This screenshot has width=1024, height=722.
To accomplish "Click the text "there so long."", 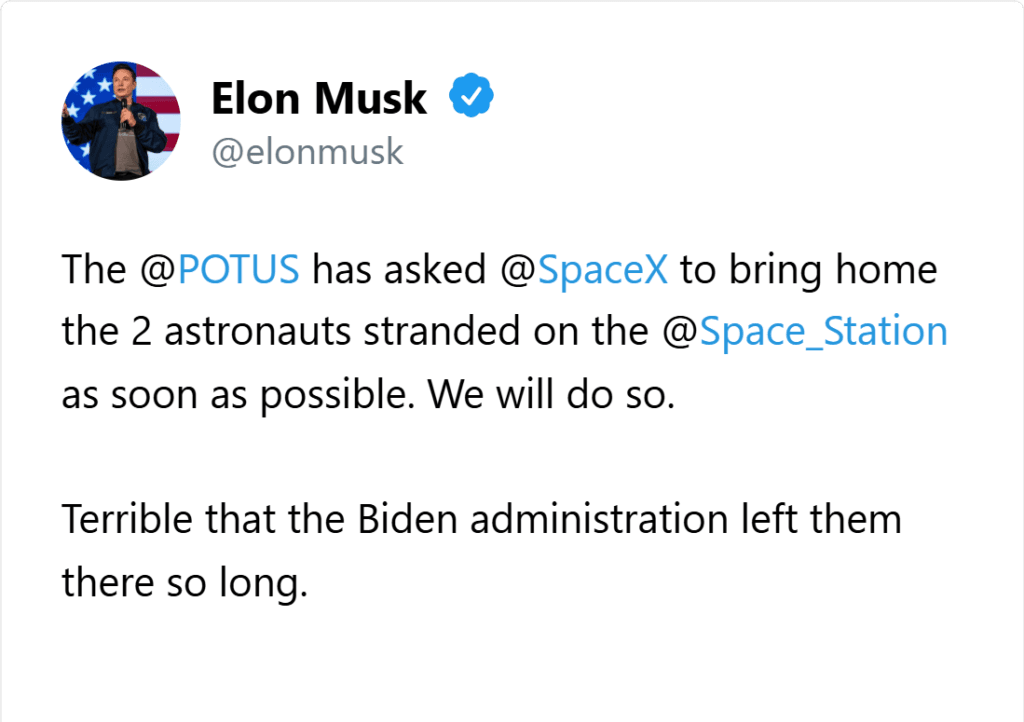I will pyautogui.click(x=184, y=582).
